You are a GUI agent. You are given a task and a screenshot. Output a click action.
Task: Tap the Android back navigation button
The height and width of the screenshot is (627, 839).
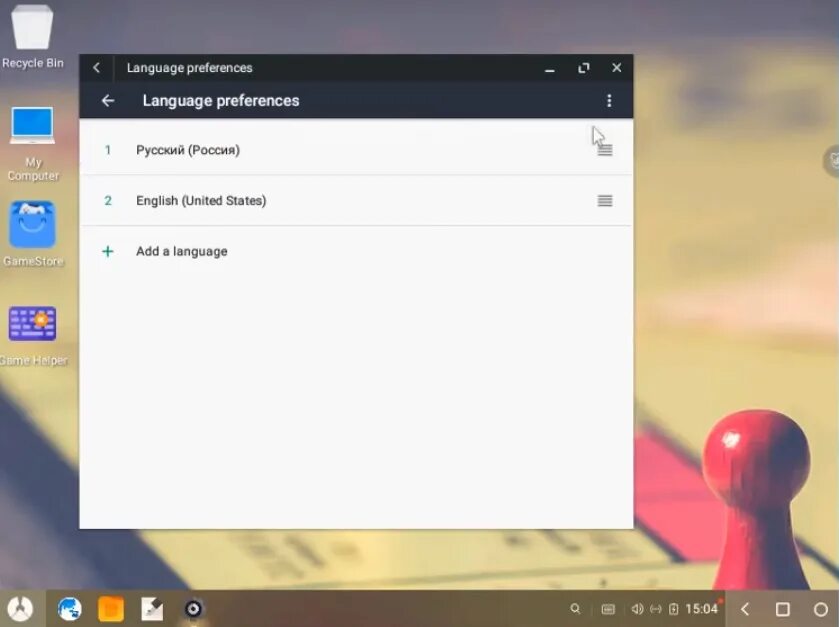pyautogui.click(x=745, y=609)
